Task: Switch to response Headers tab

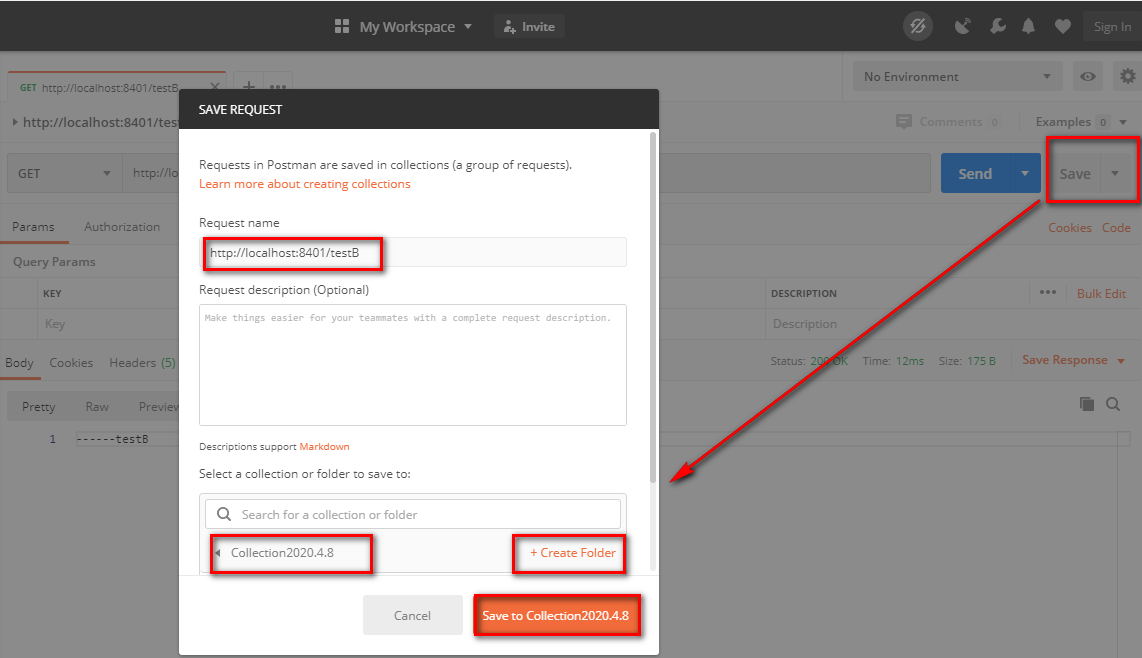Action: 142,362
